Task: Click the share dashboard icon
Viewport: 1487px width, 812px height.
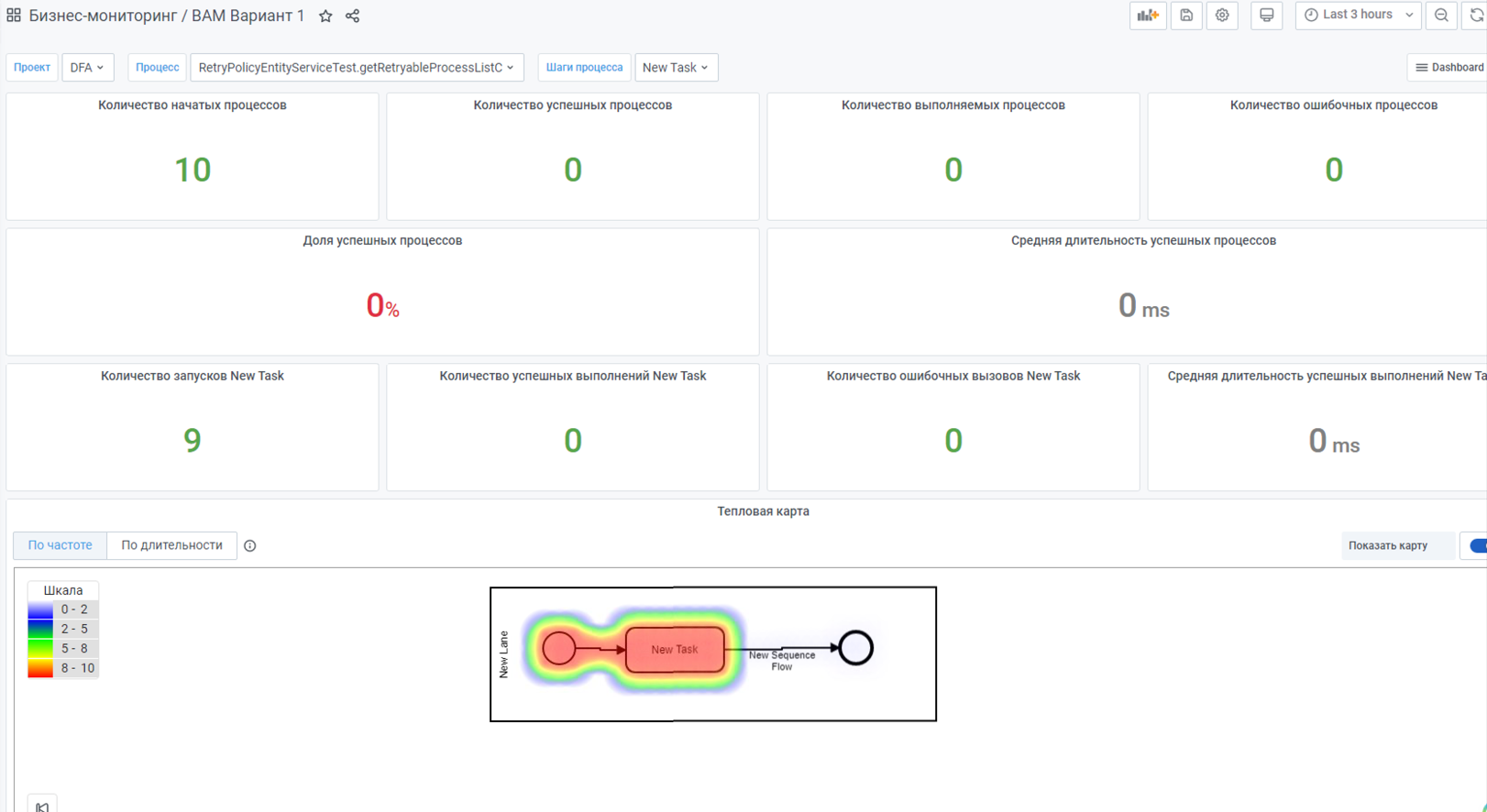Action: 352,16
